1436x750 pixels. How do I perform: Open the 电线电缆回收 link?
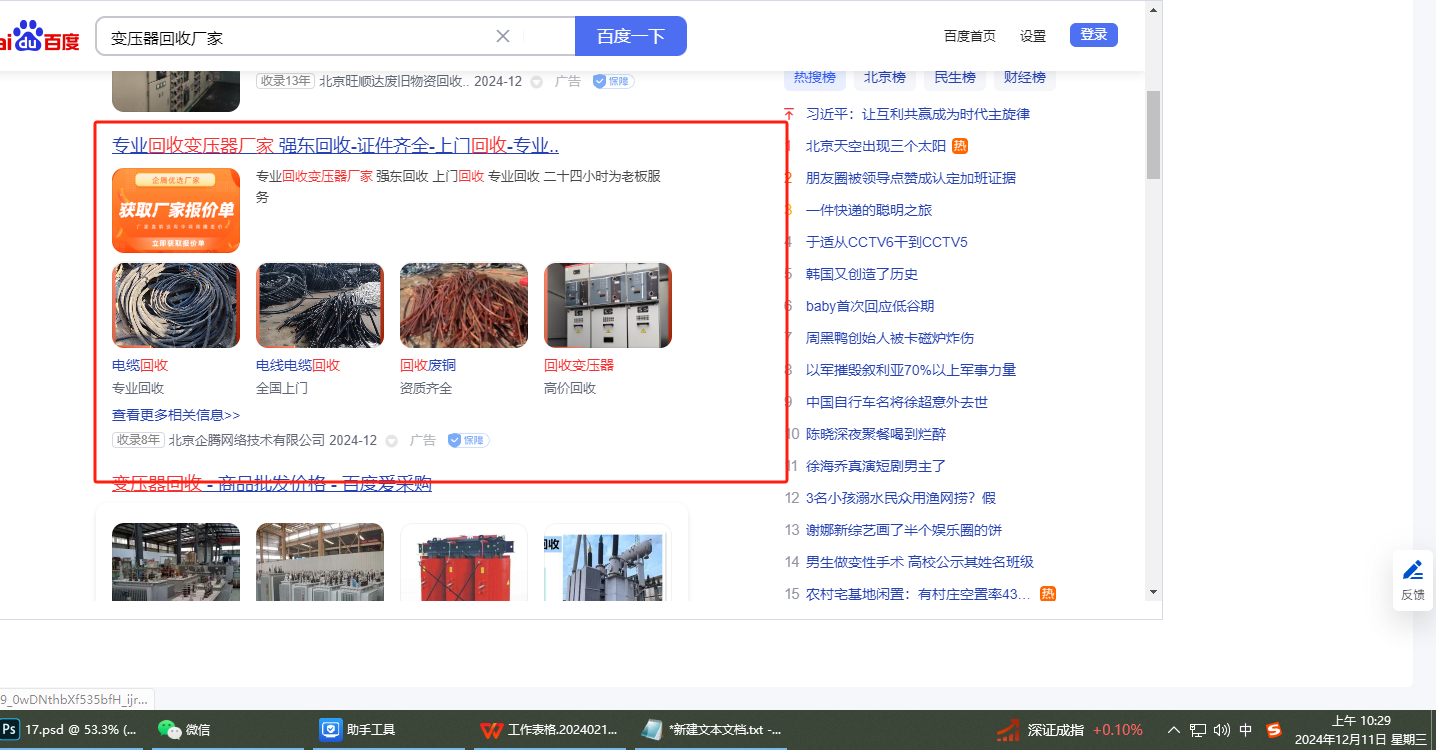coord(298,365)
